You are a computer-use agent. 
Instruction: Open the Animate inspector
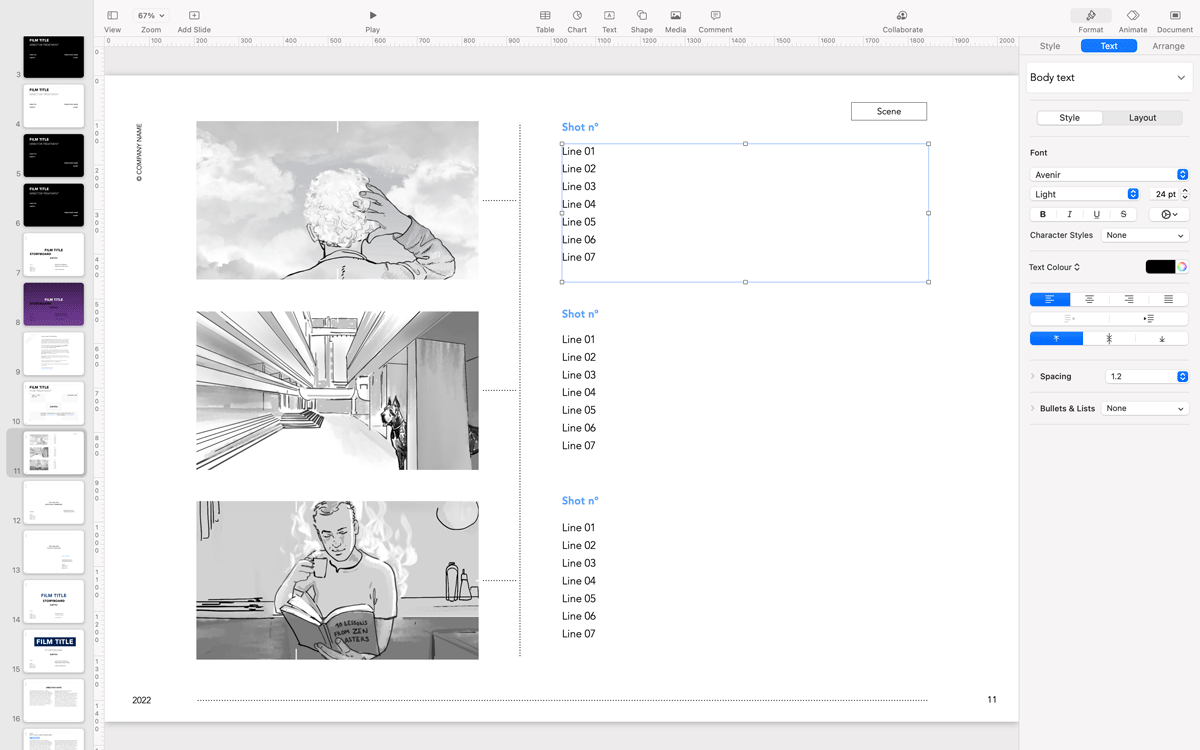pos(1133,16)
